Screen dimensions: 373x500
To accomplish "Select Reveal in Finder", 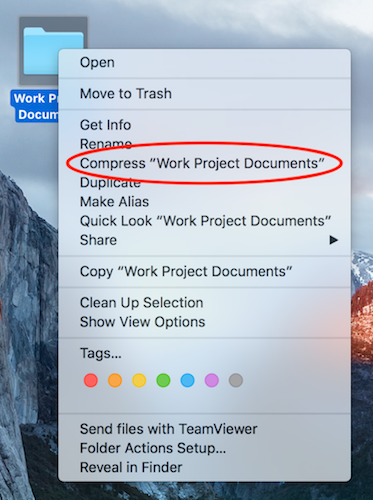I will tap(204, 467).
